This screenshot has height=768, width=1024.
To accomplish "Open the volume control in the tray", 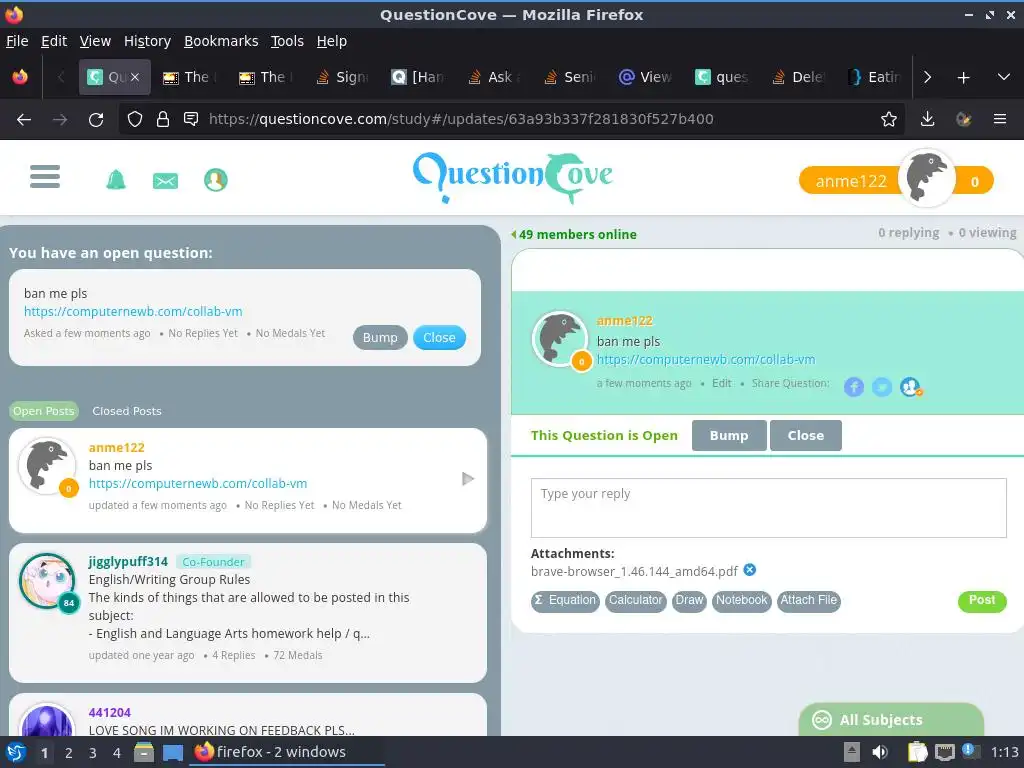I will (880, 752).
